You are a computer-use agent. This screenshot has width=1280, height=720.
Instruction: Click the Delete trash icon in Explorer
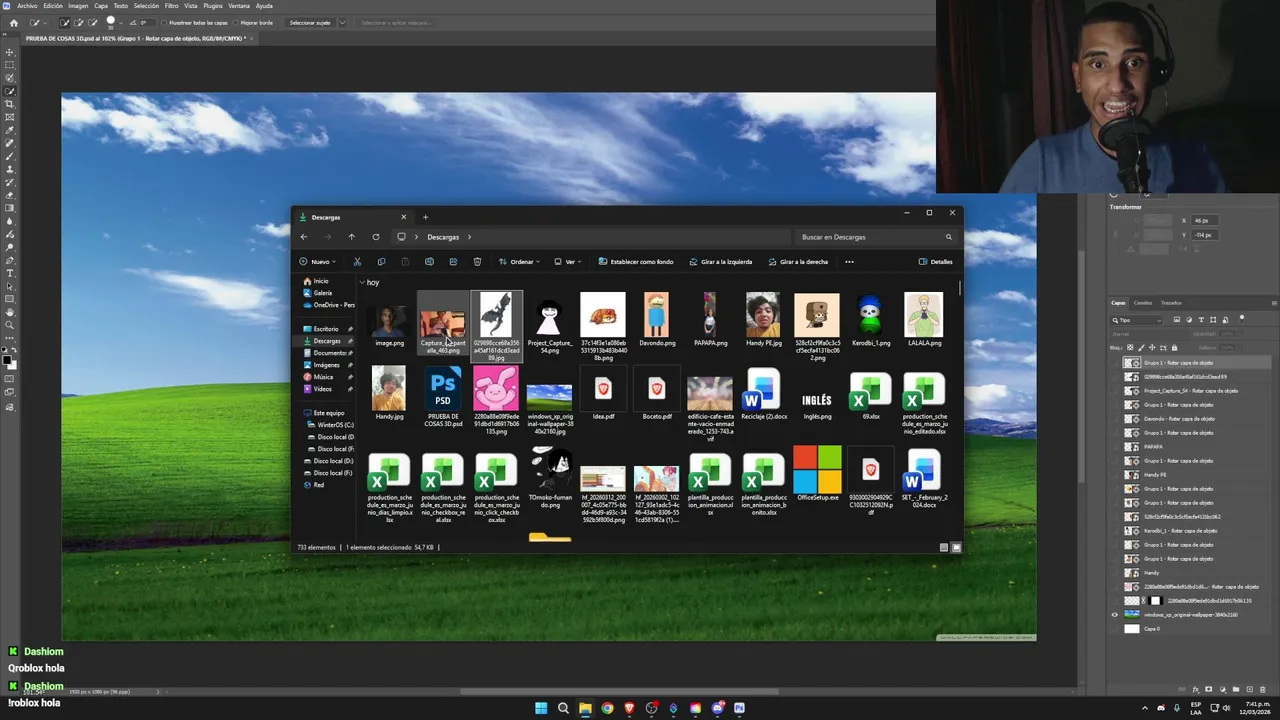coord(477,262)
